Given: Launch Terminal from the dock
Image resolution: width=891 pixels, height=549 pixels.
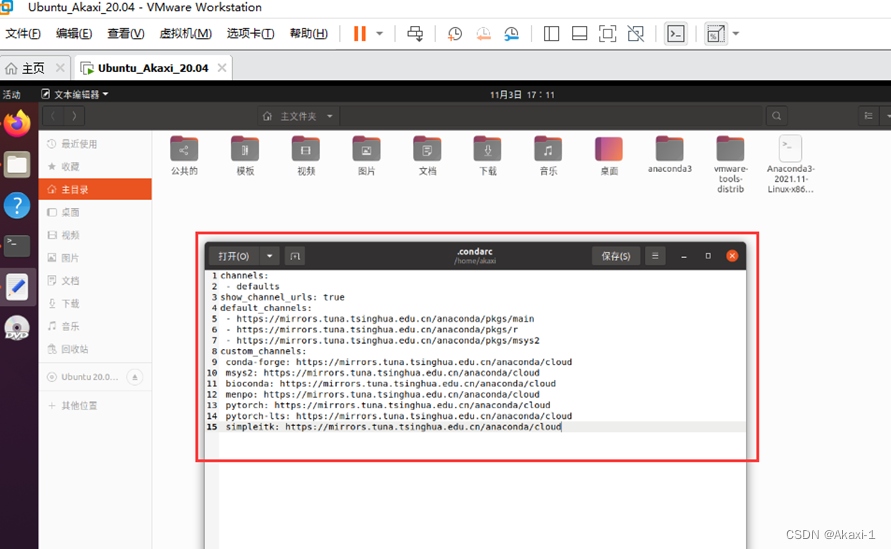Looking at the screenshot, I should 17,246.
